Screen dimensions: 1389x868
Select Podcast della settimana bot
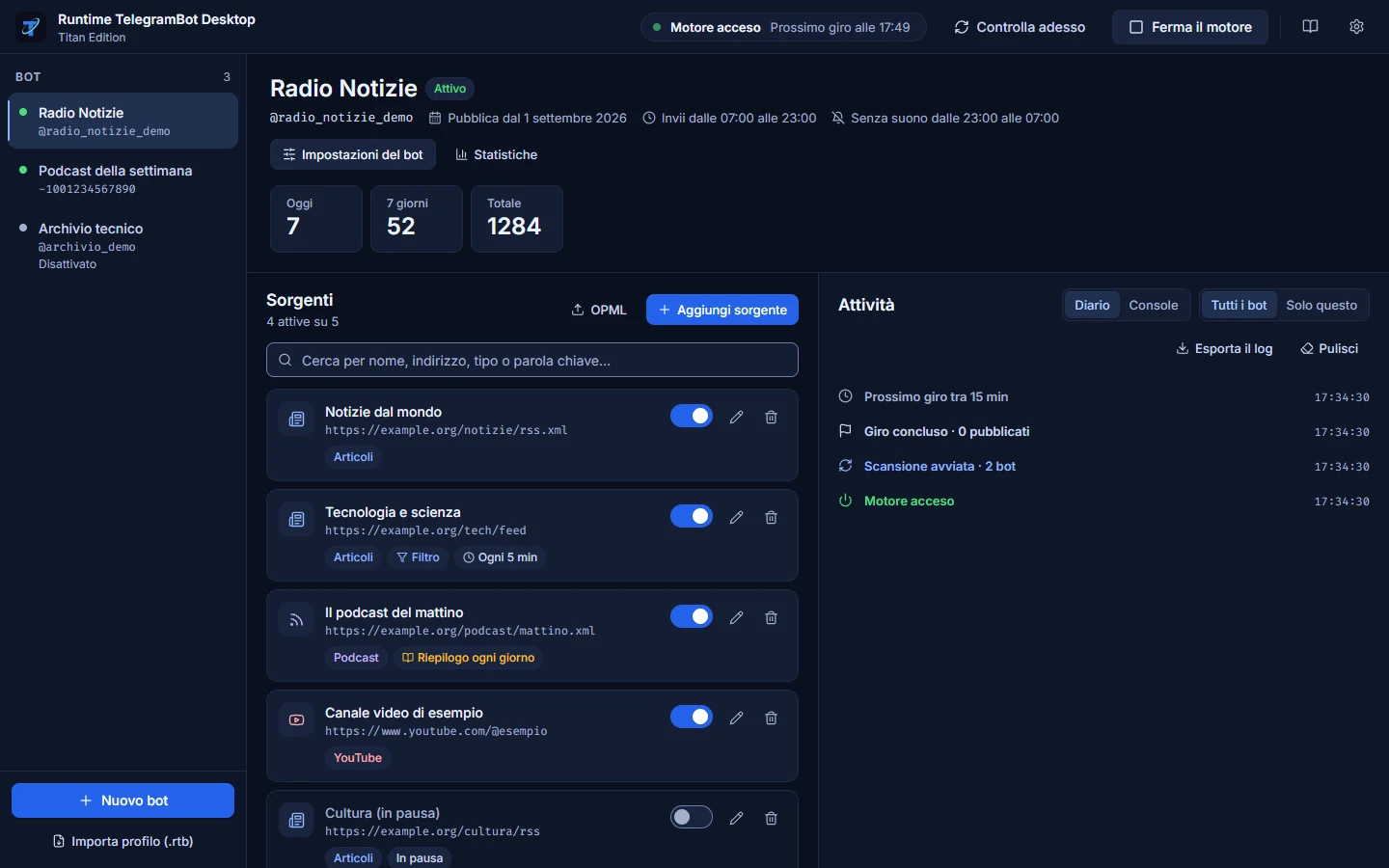click(x=123, y=178)
